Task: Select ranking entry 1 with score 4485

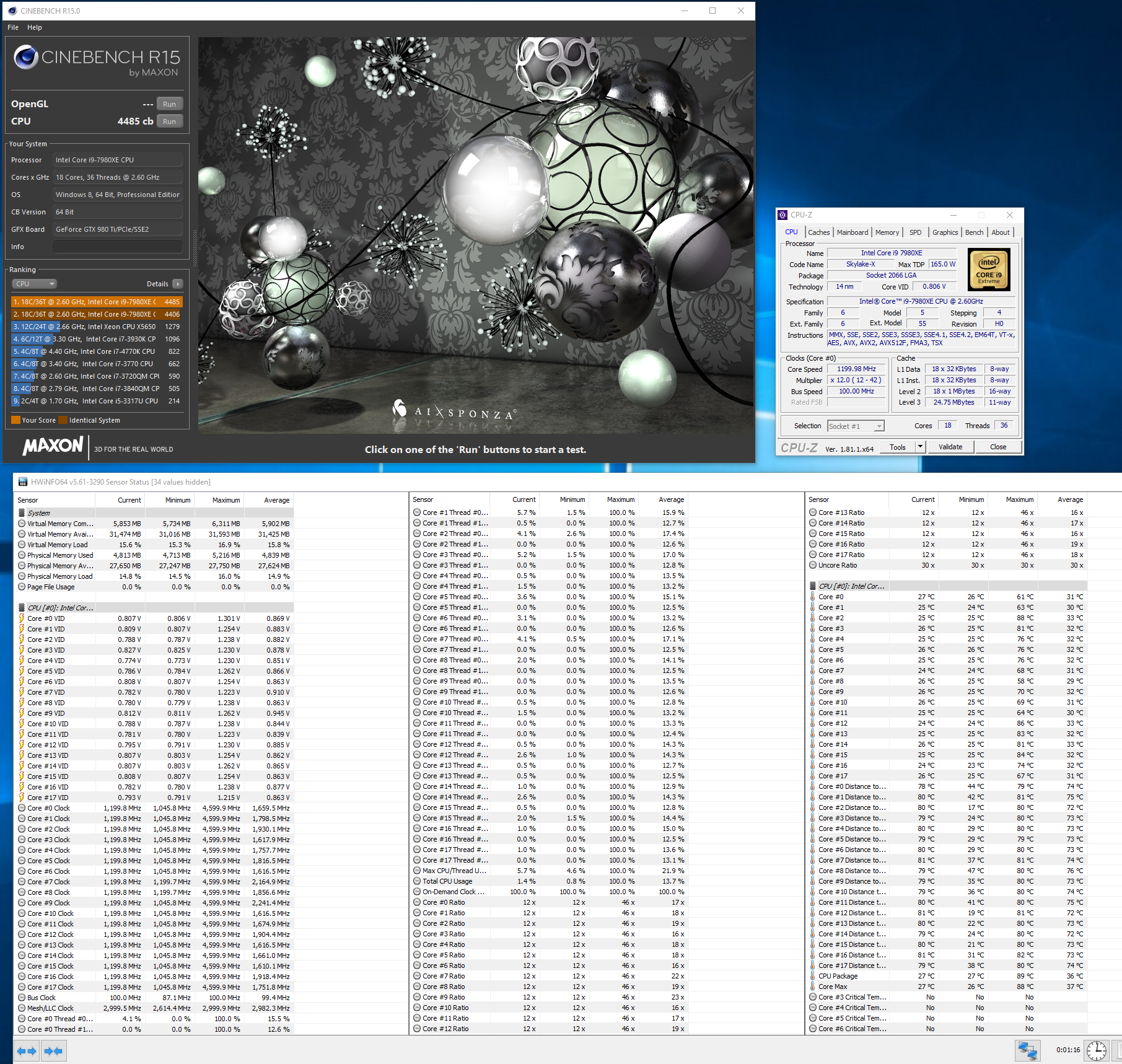Action: pos(97,302)
